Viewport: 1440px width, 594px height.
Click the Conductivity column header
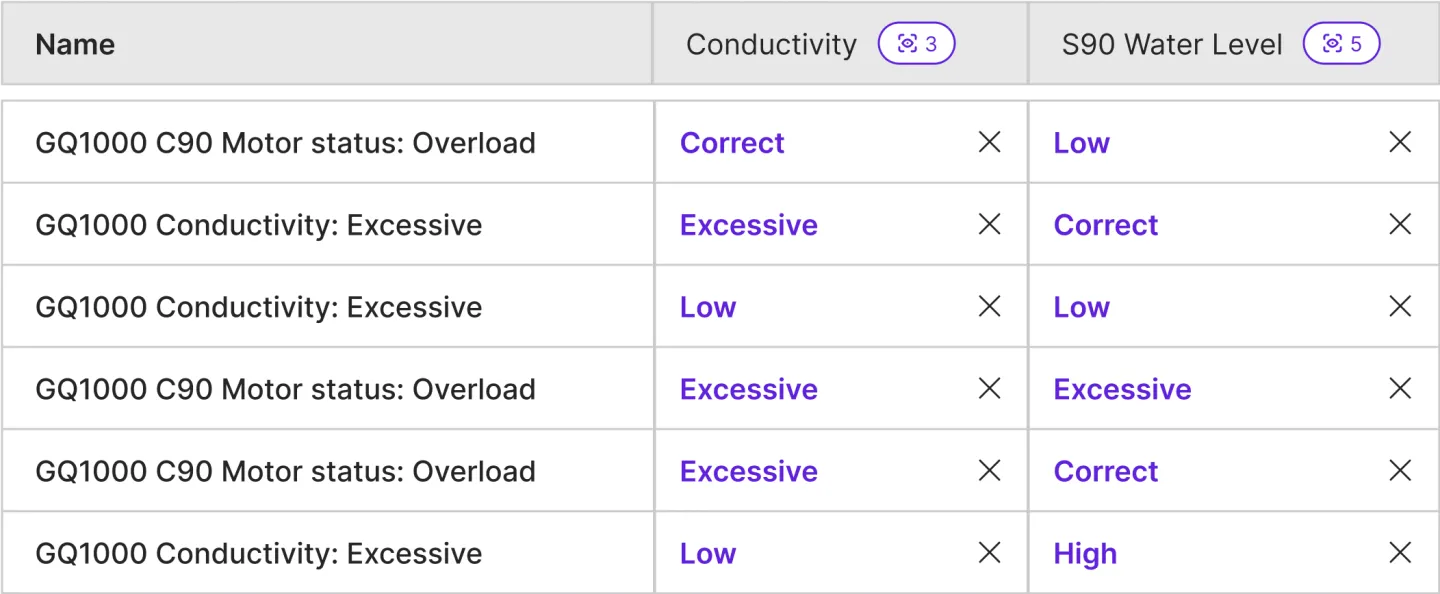771,45
